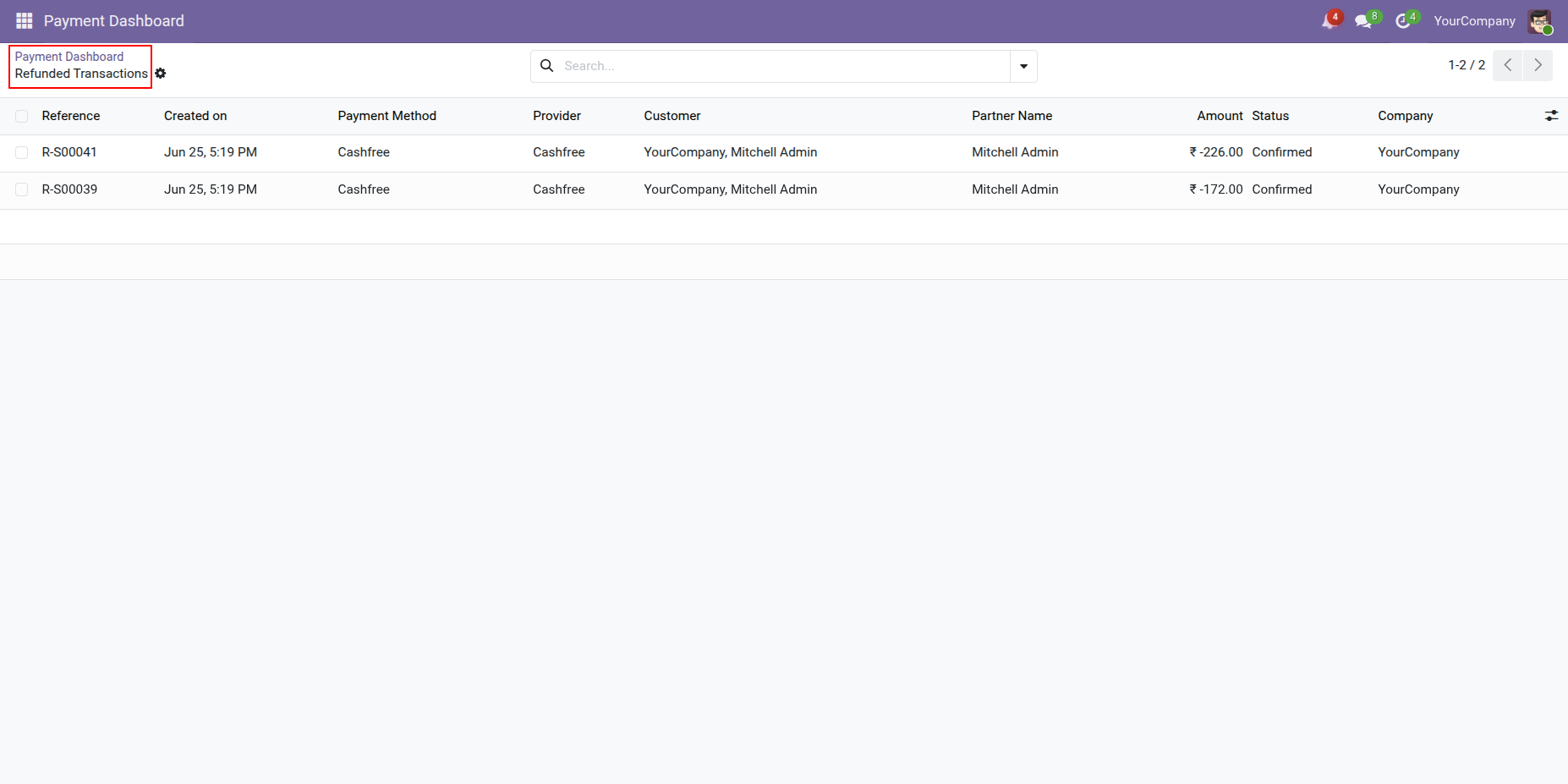Click Created on date of R-S00041
The width and height of the screenshot is (1568, 784).
point(211,152)
